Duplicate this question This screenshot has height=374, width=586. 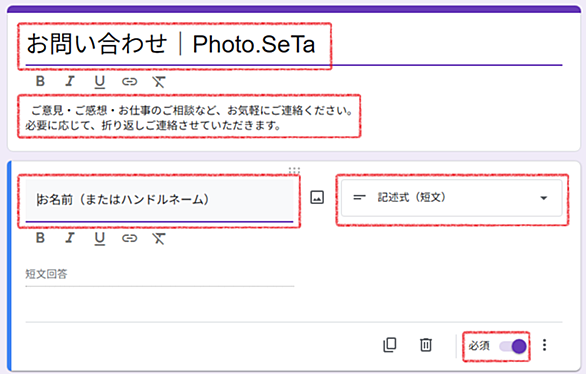[x=390, y=345]
